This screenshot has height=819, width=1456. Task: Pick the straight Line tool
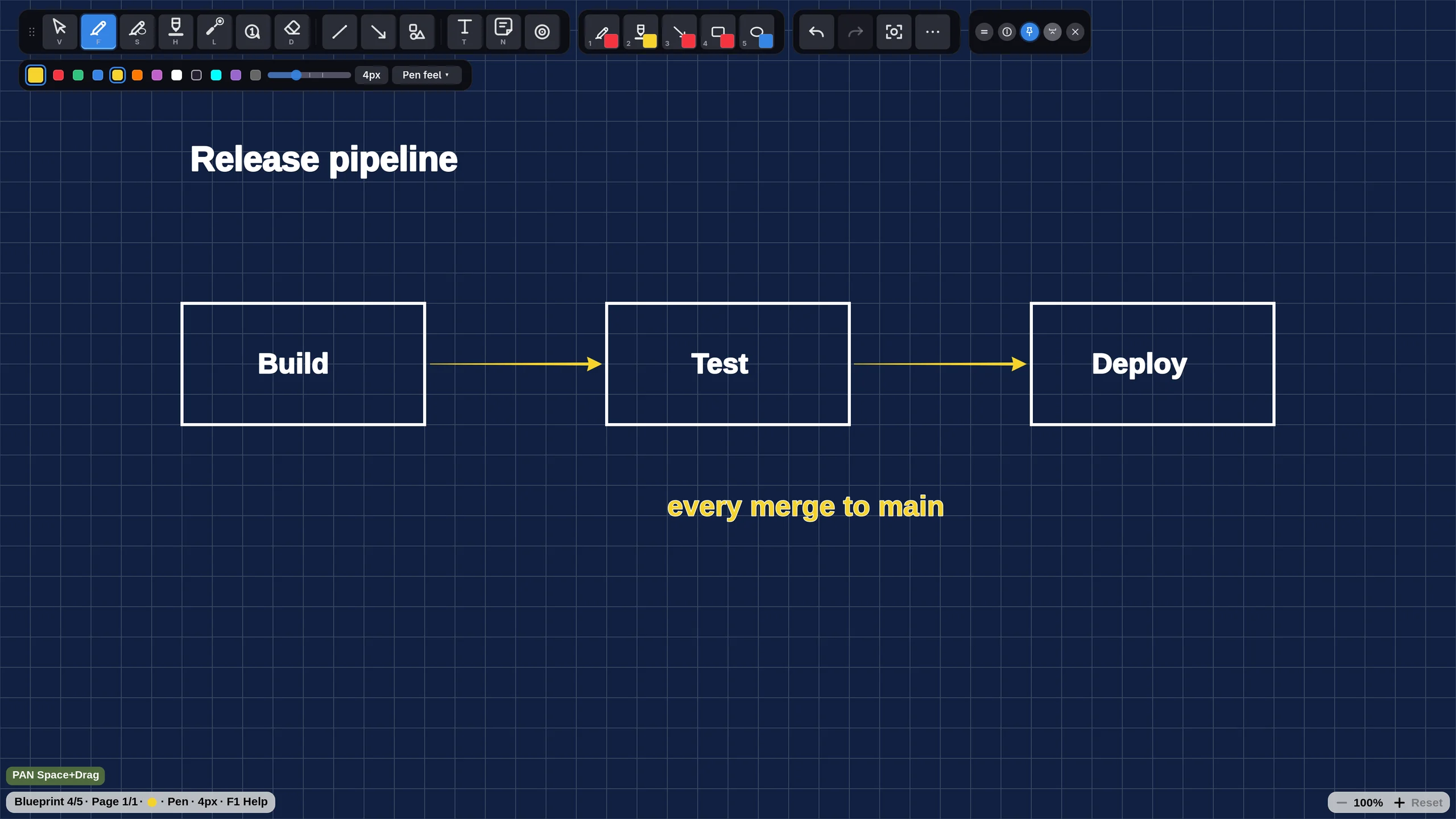coord(340,32)
